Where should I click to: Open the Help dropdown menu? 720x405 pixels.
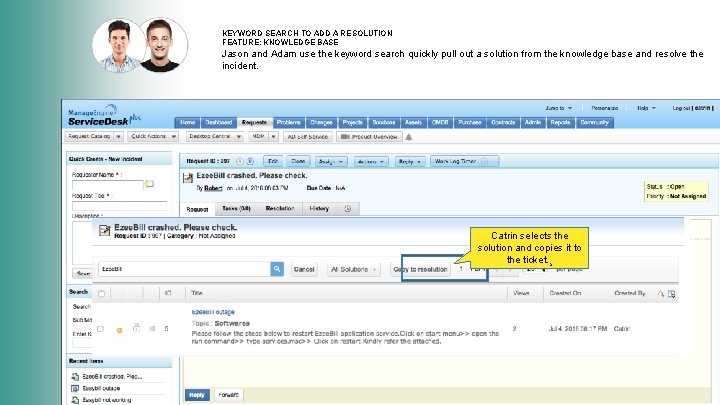click(646, 108)
